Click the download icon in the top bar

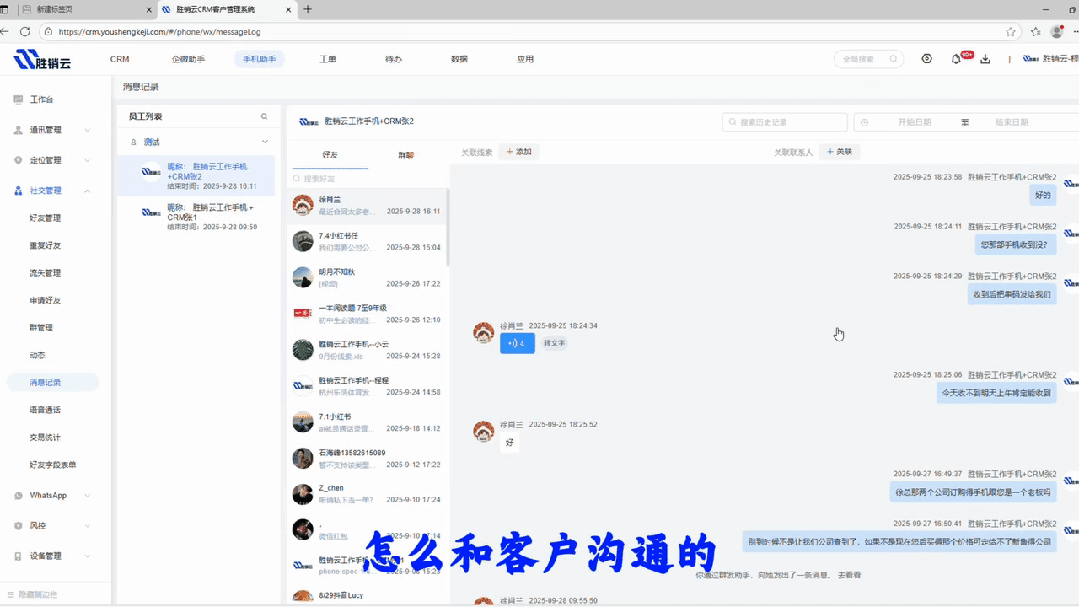[x=985, y=59]
